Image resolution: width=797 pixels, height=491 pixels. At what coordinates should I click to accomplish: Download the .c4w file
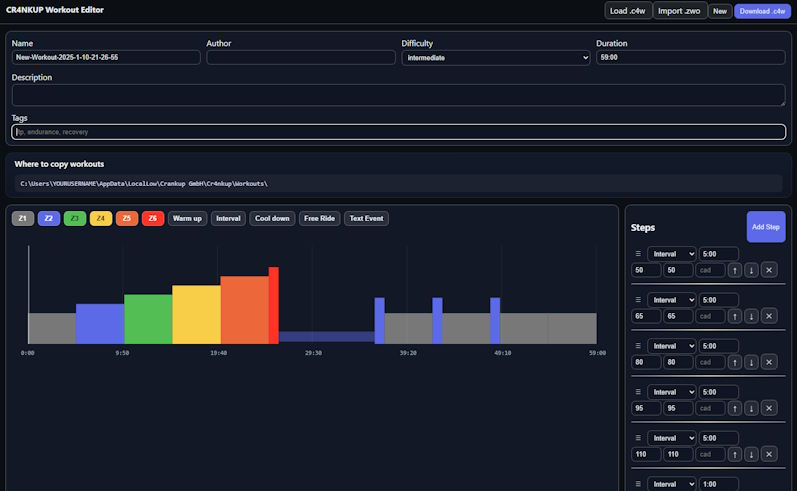point(762,11)
